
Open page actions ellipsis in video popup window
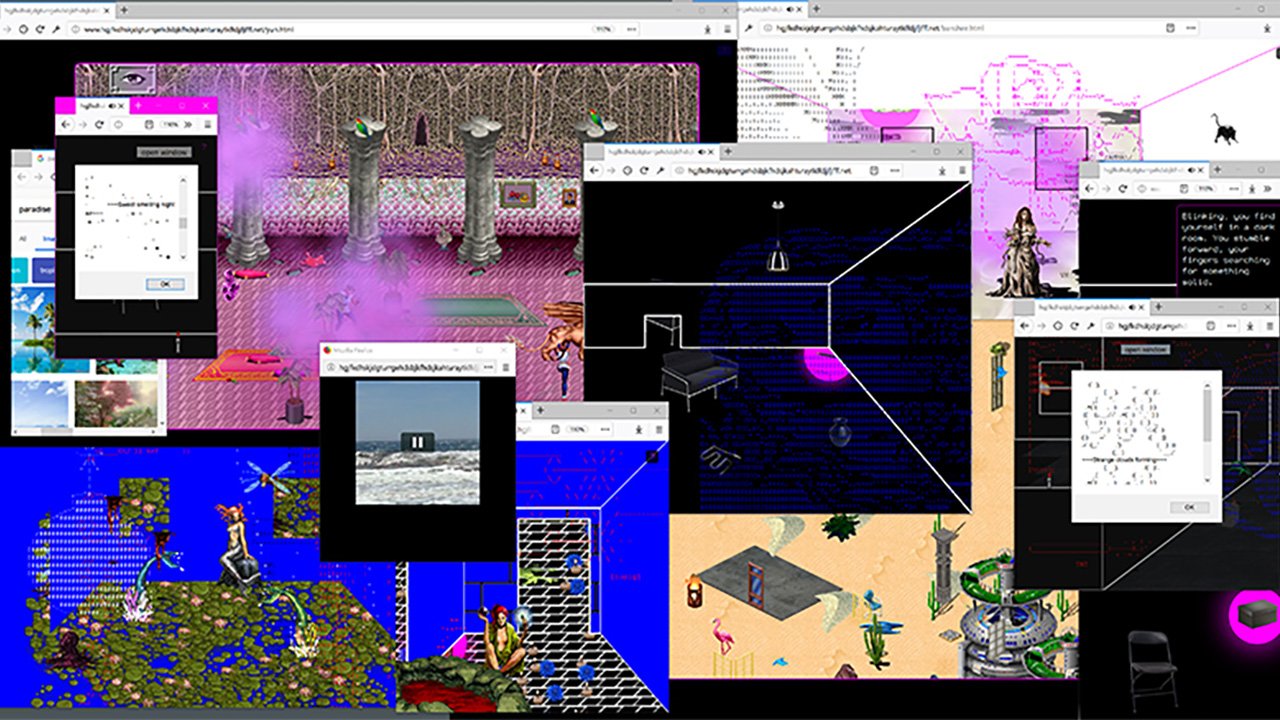click(x=489, y=368)
